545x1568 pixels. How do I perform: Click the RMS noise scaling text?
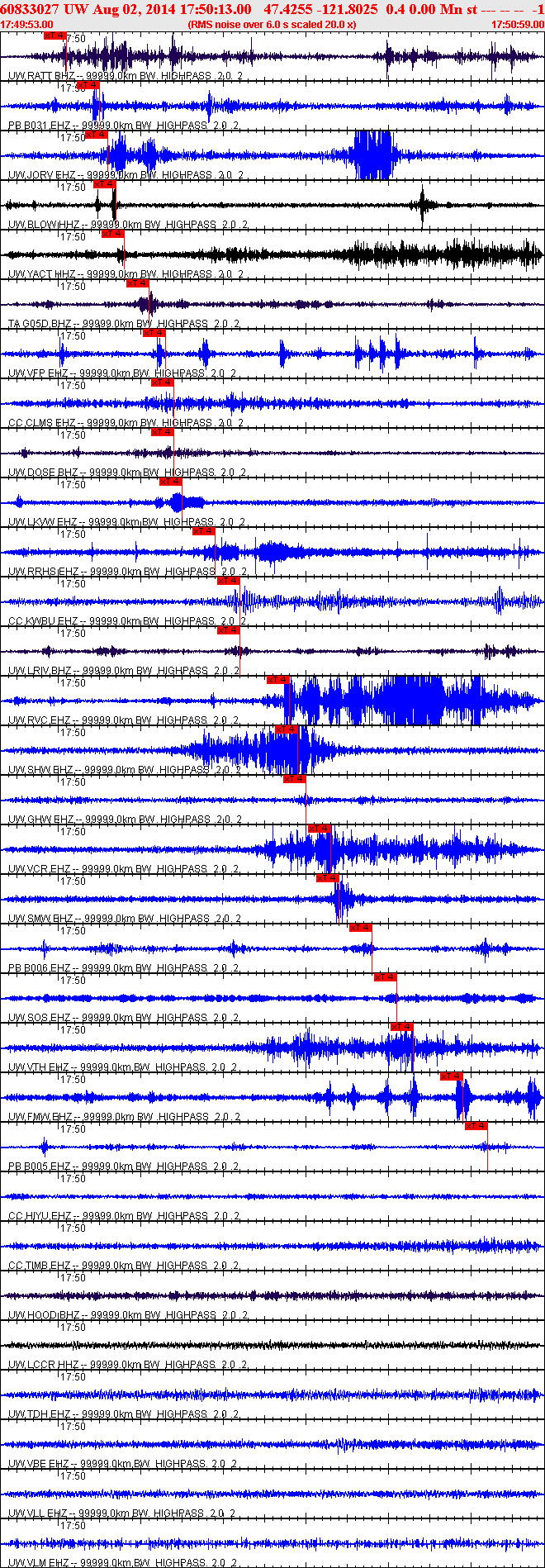point(272,25)
